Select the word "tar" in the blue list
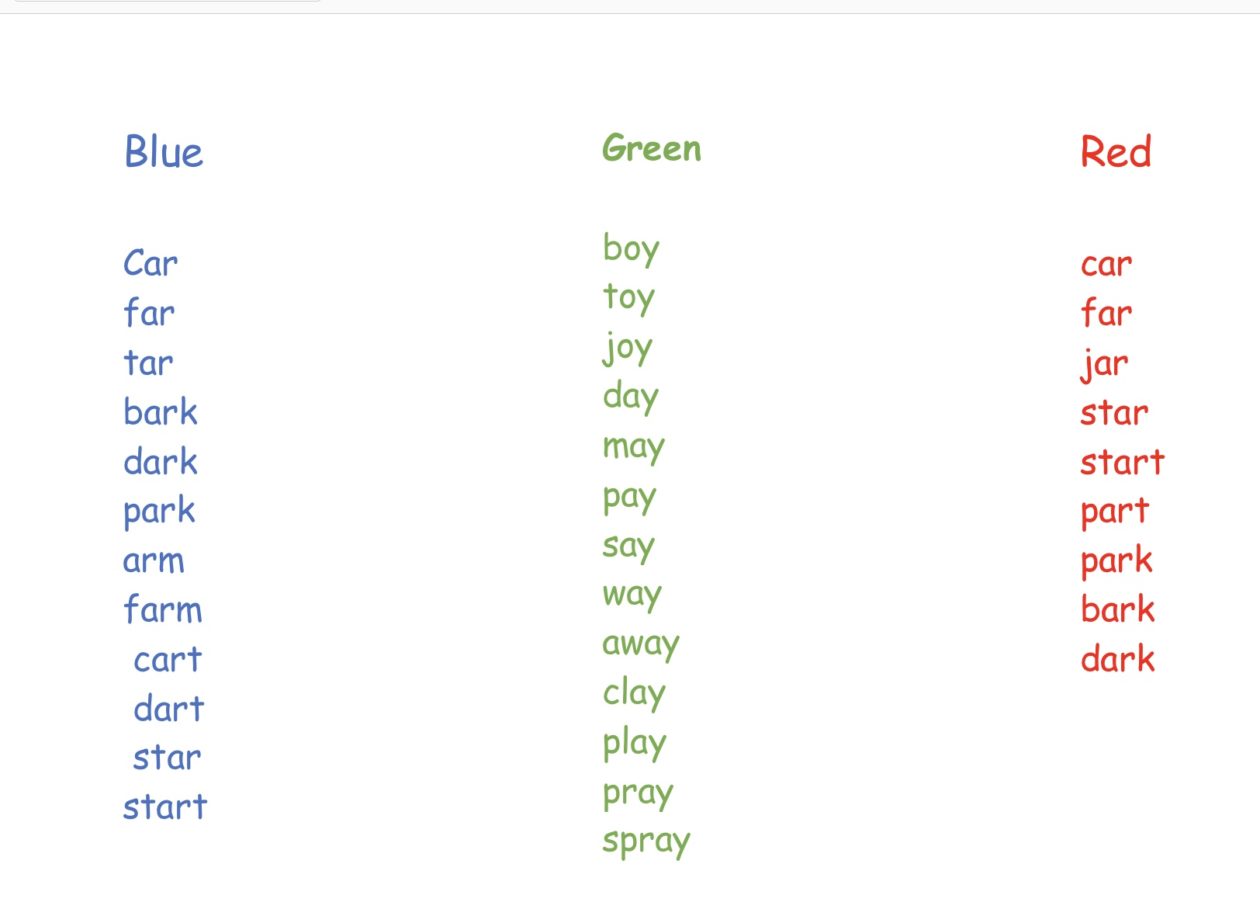1260x916 pixels. [148, 363]
